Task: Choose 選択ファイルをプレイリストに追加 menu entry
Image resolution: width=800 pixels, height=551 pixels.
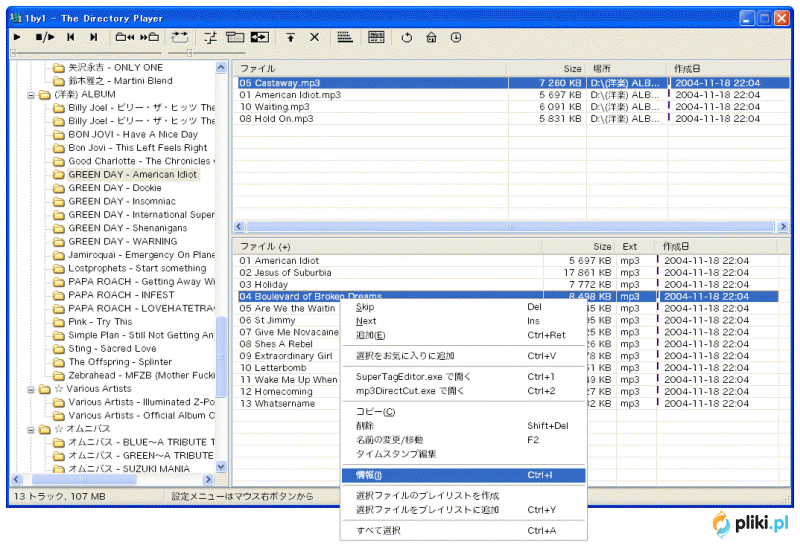Action: tap(463, 510)
